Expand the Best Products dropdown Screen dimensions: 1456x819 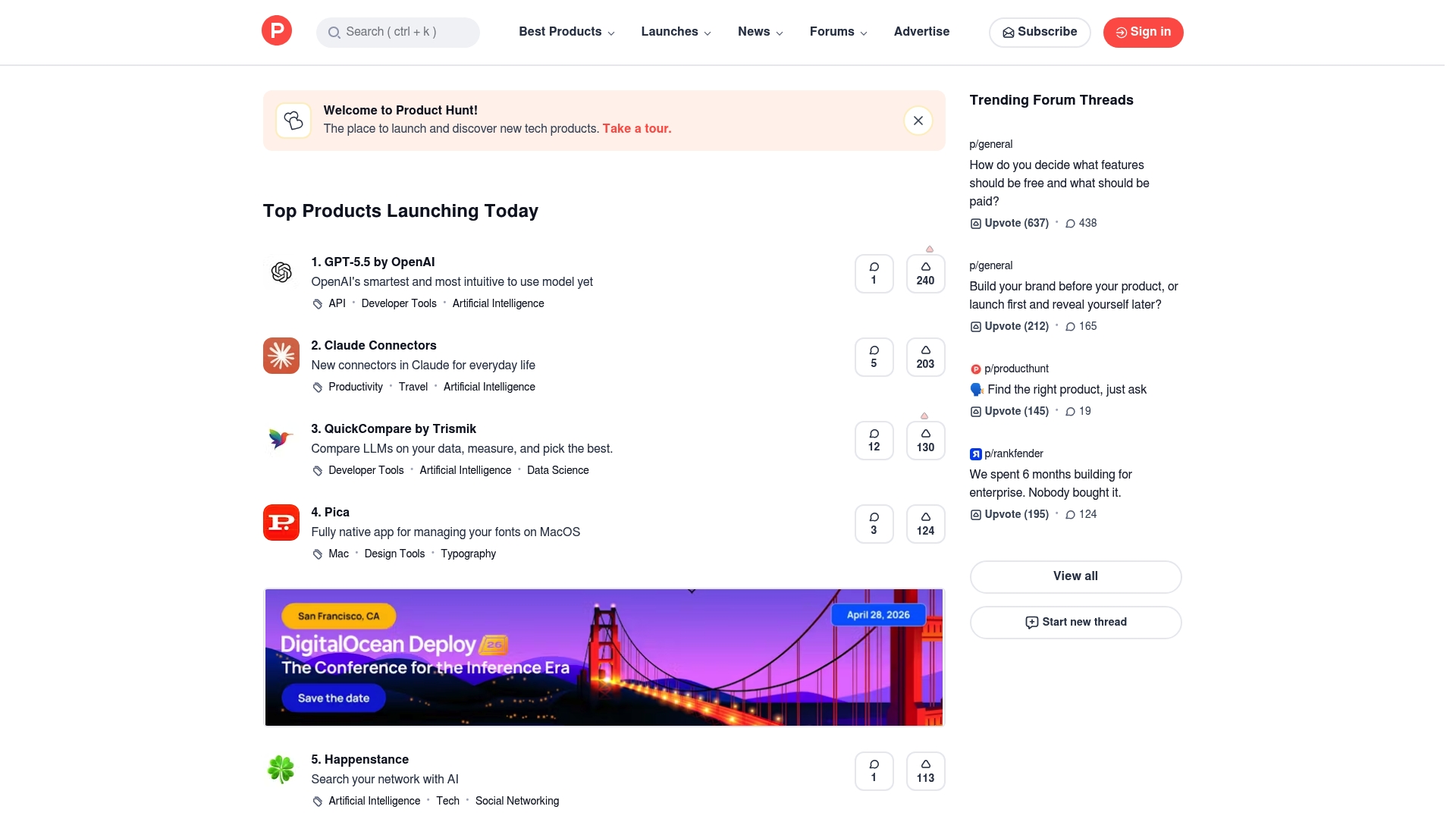pyautogui.click(x=566, y=32)
